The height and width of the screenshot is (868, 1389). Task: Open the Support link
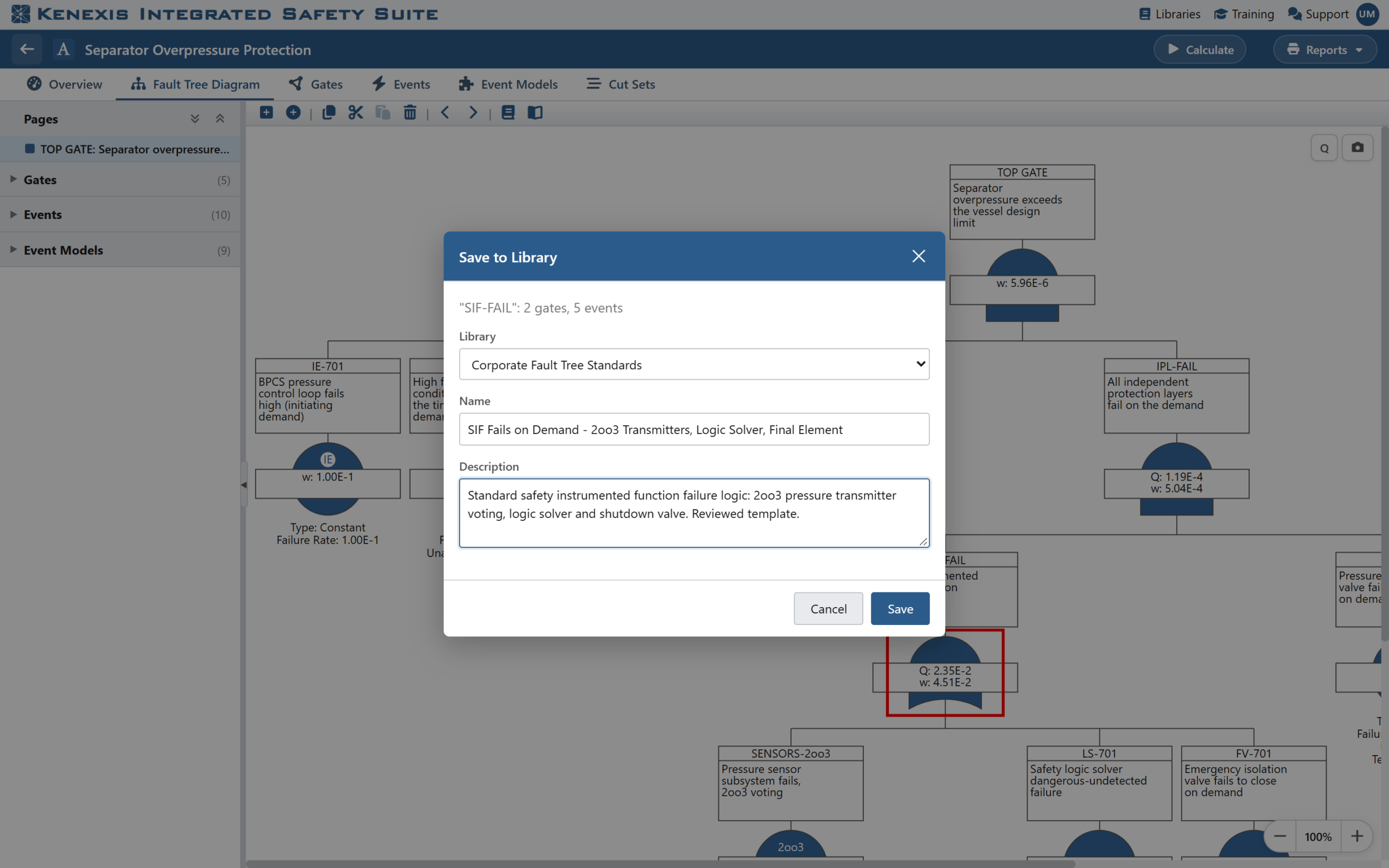1318,14
